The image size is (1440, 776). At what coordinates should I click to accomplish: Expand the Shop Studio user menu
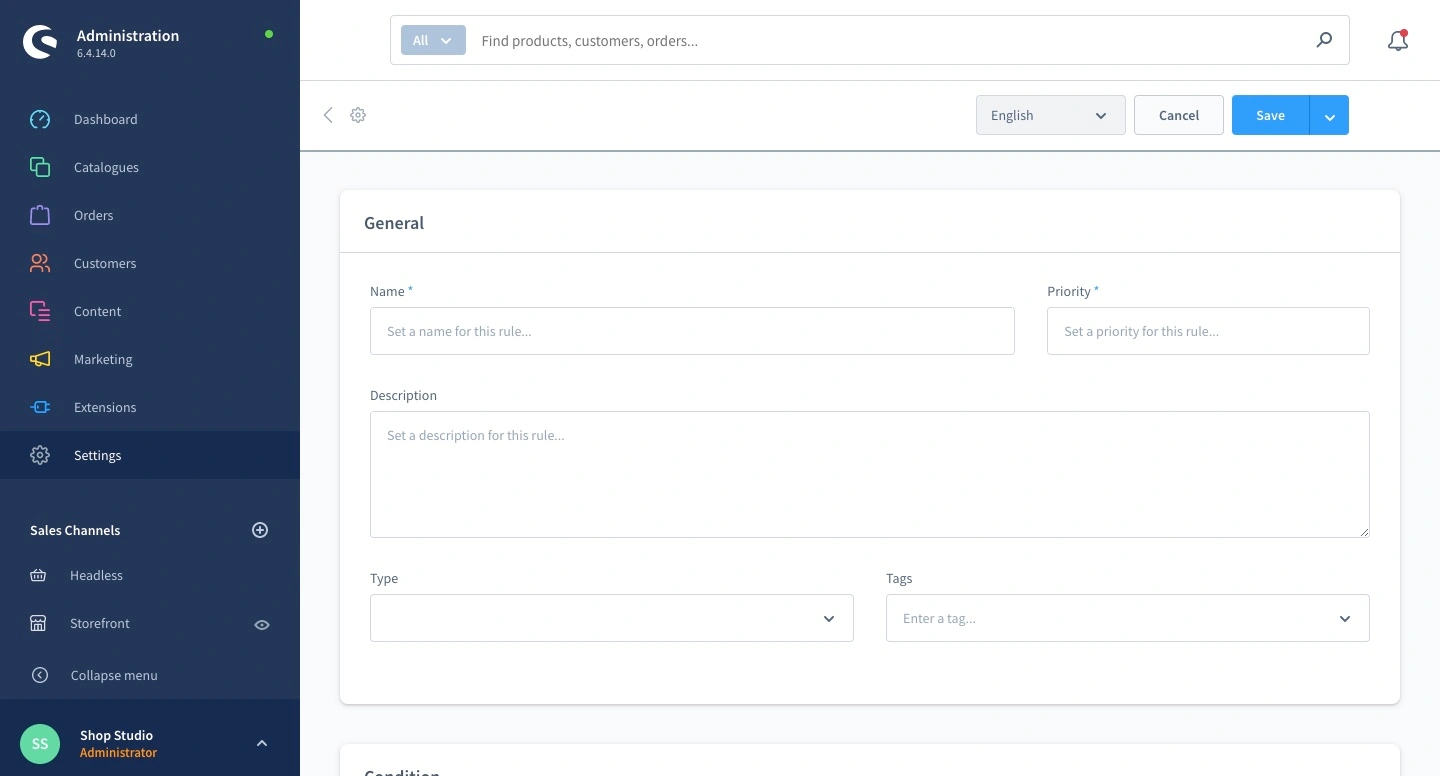261,743
